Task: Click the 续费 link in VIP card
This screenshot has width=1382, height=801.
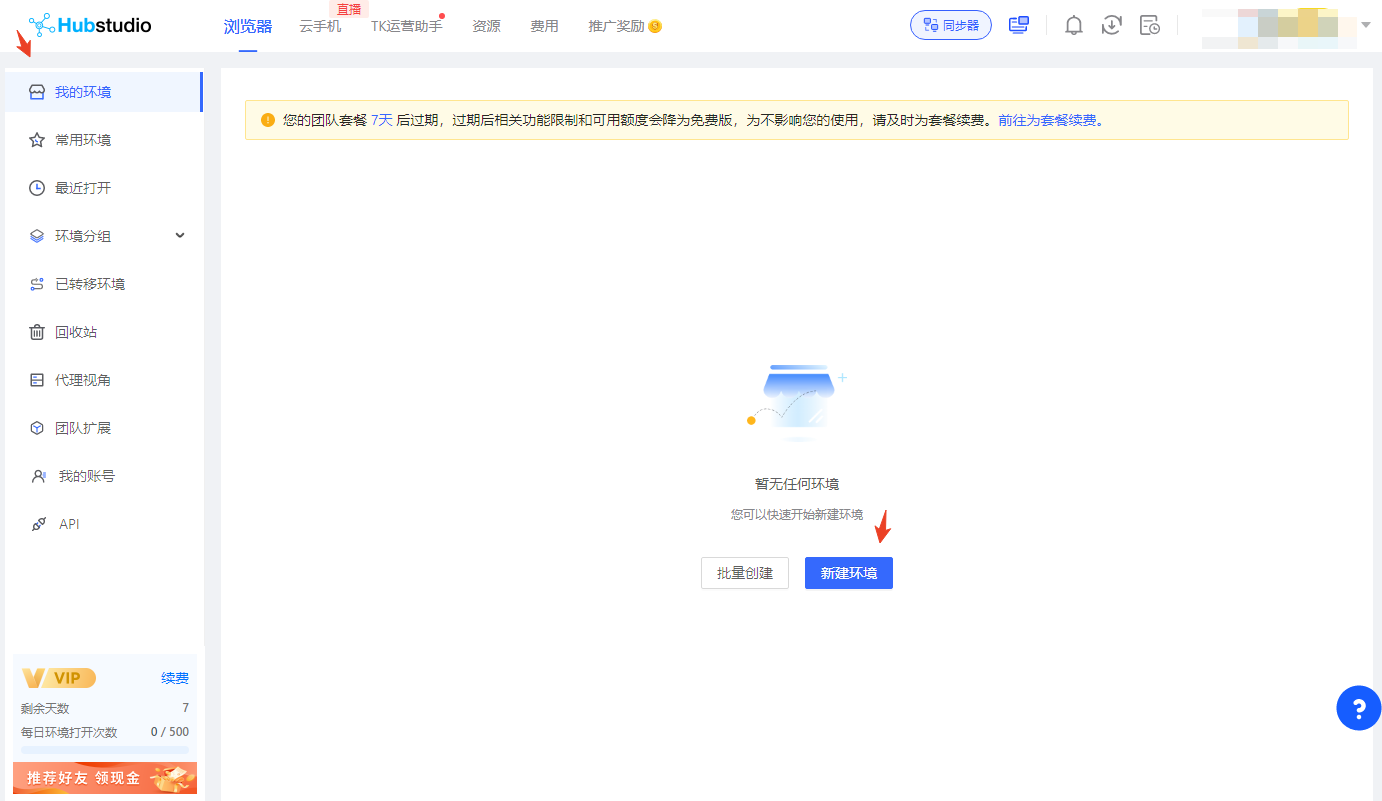Action: [x=175, y=678]
